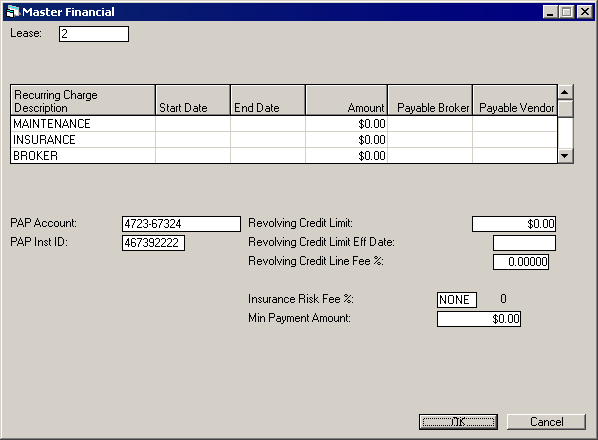Click the BROKER row Start Date cell

[193, 156]
